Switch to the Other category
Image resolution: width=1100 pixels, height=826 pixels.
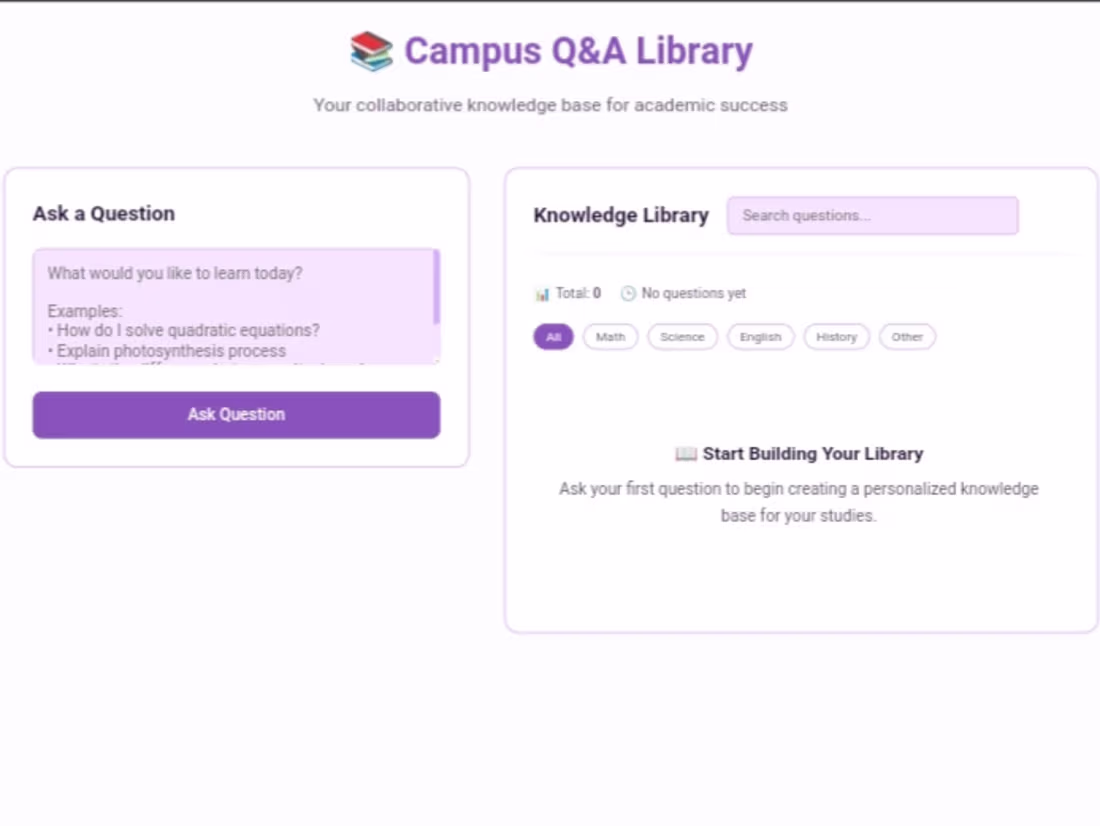(906, 337)
